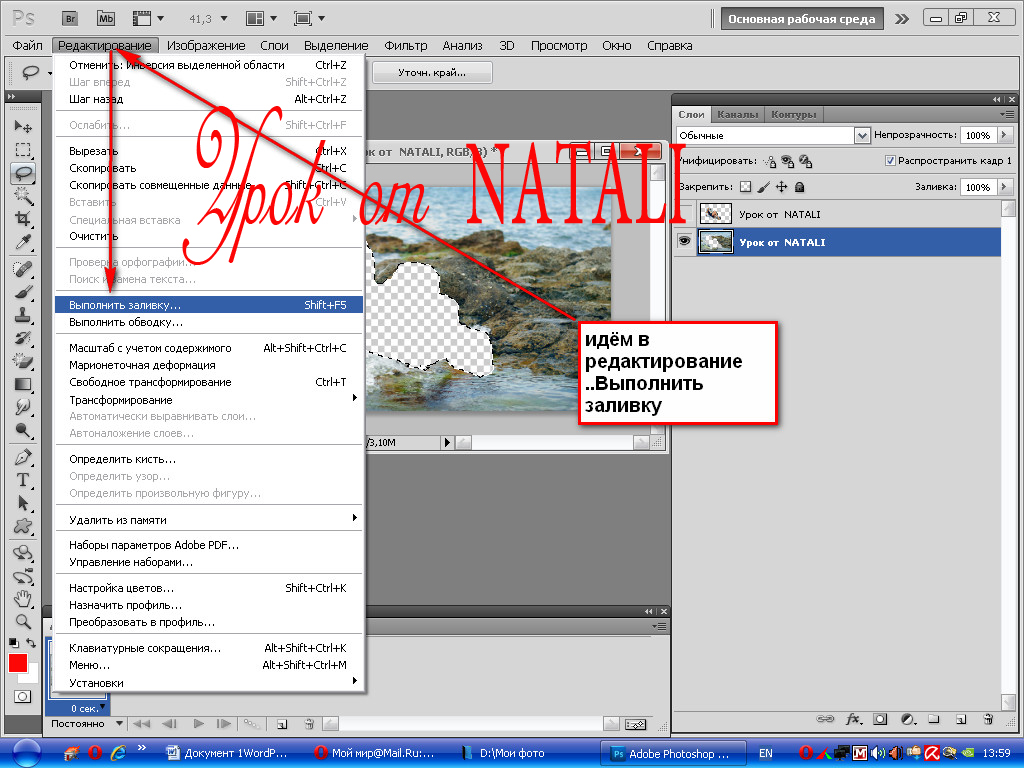1024x768 pixels.
Task: Launch Bridge with the Br button
Action: coord(69,18)
